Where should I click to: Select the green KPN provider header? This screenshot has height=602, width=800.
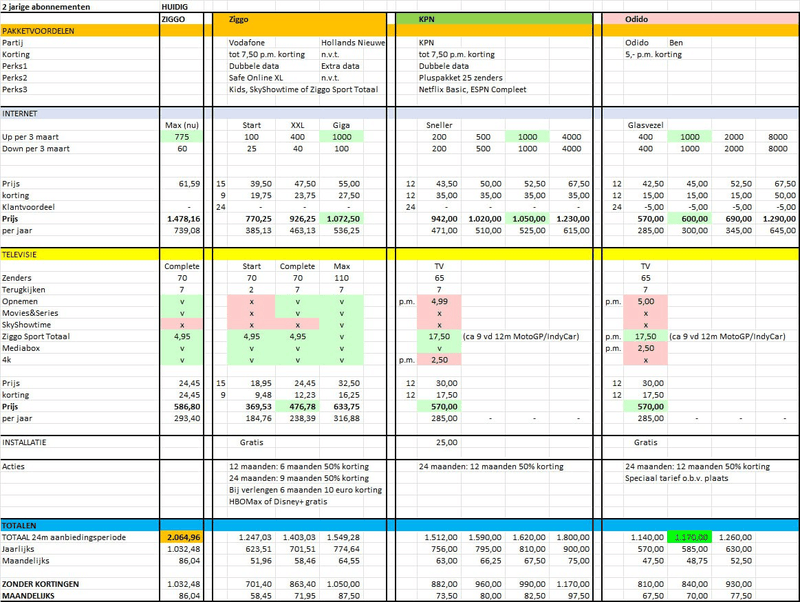(494, 19)
